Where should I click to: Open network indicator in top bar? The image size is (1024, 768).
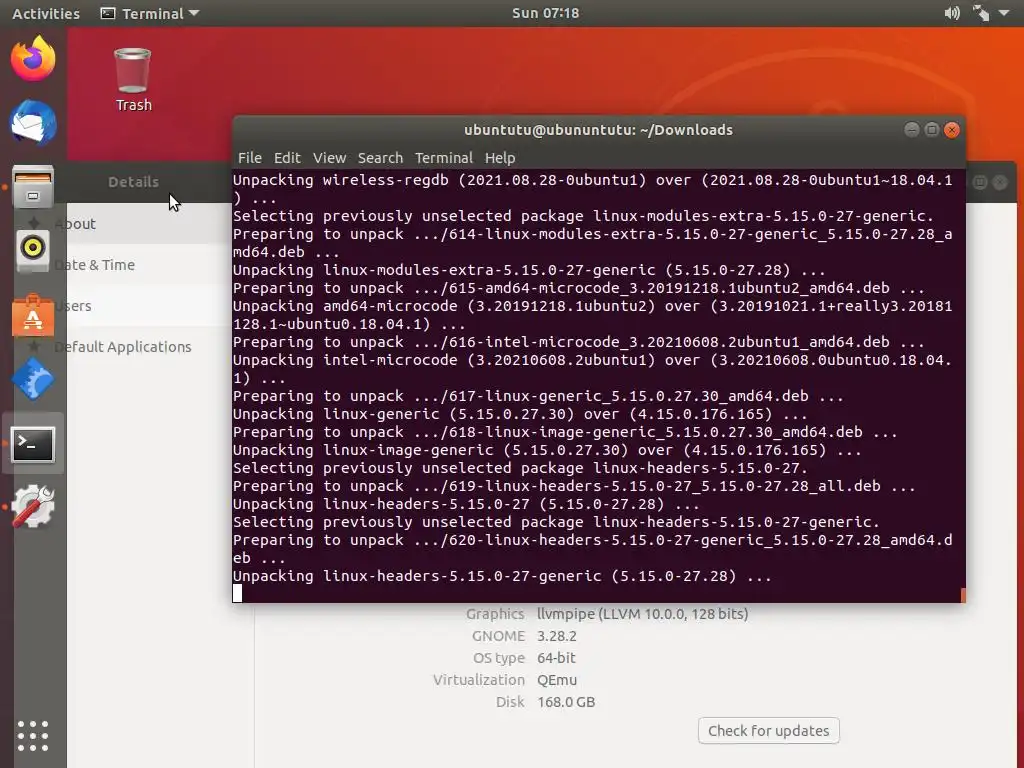(x=980, y=13)
